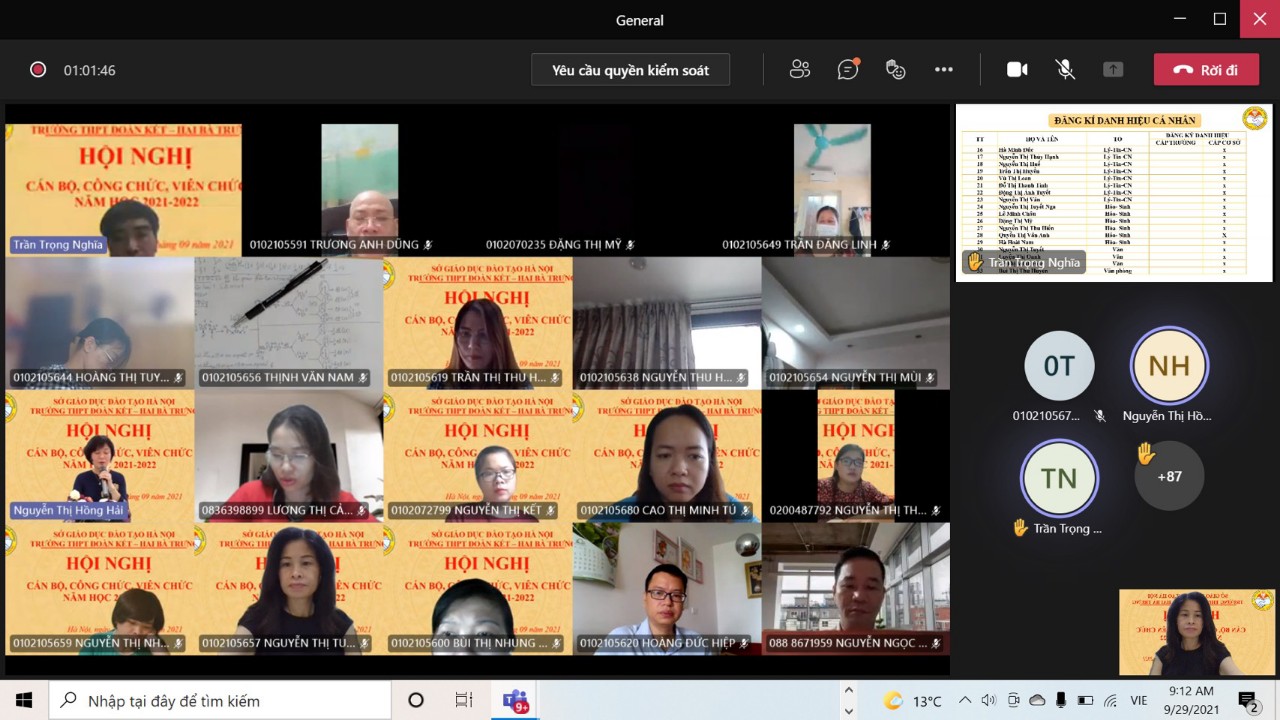1280x720 pixels.
Task: Select Đặng Thị Mỹ's video tile
Action: pyautogui.click(x=596, y=190)
